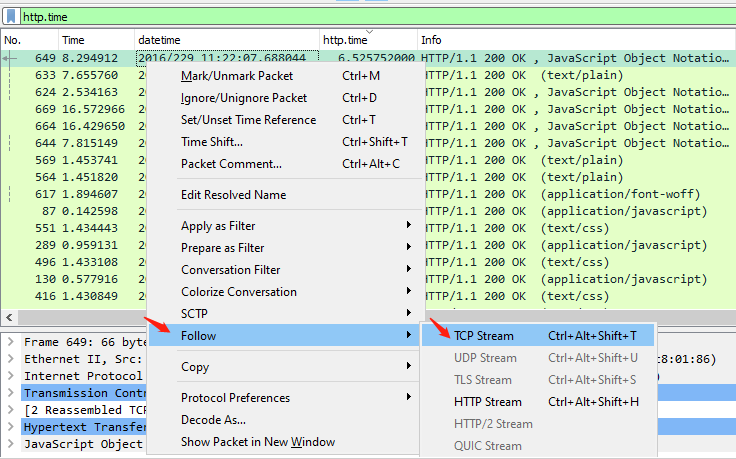Choose Decode As... from context menu

pos(213,420)
